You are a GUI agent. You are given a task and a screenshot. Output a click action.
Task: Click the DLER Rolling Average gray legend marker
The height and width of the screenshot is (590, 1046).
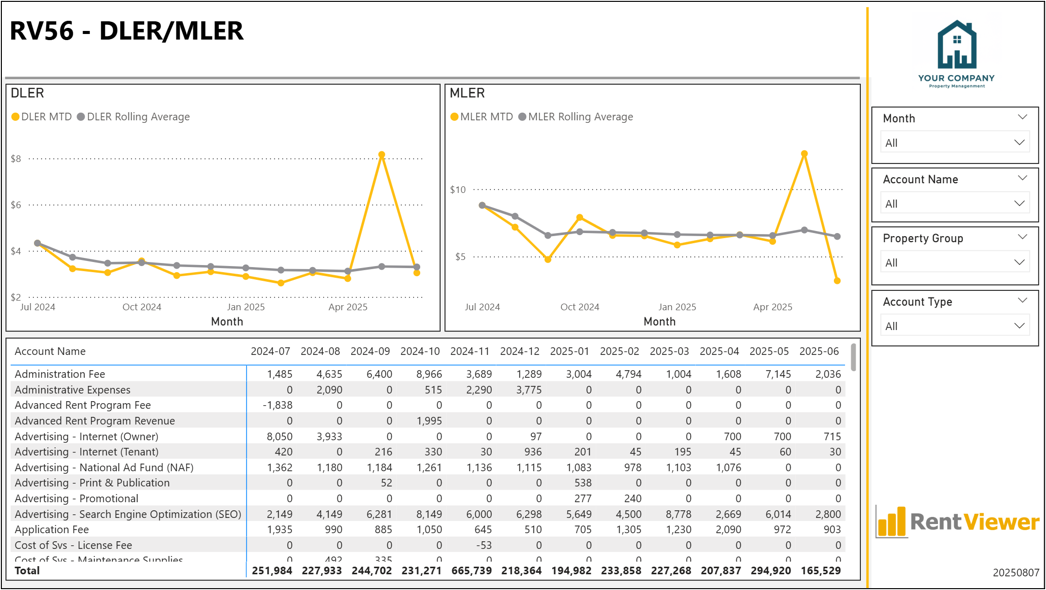[81, 117]
